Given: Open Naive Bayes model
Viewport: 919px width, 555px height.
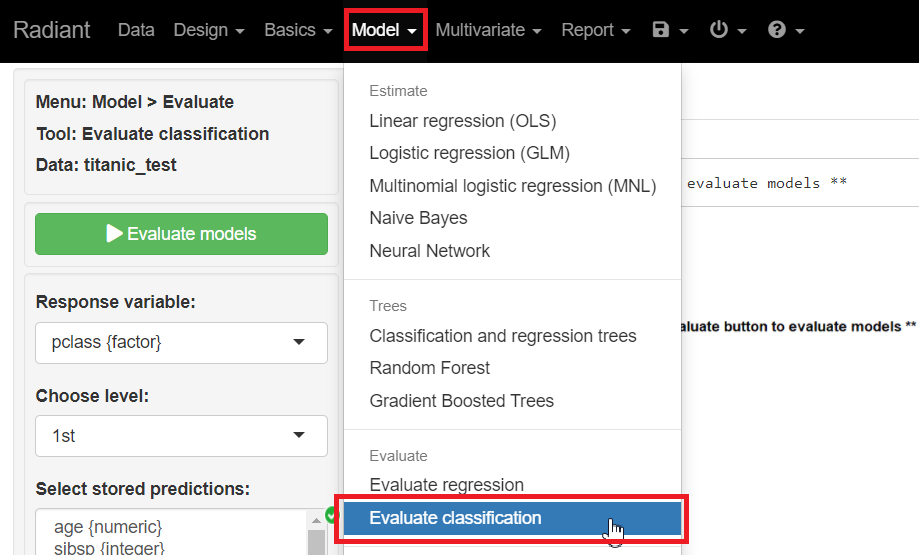Looking at the screenshot, I should 418,218.
